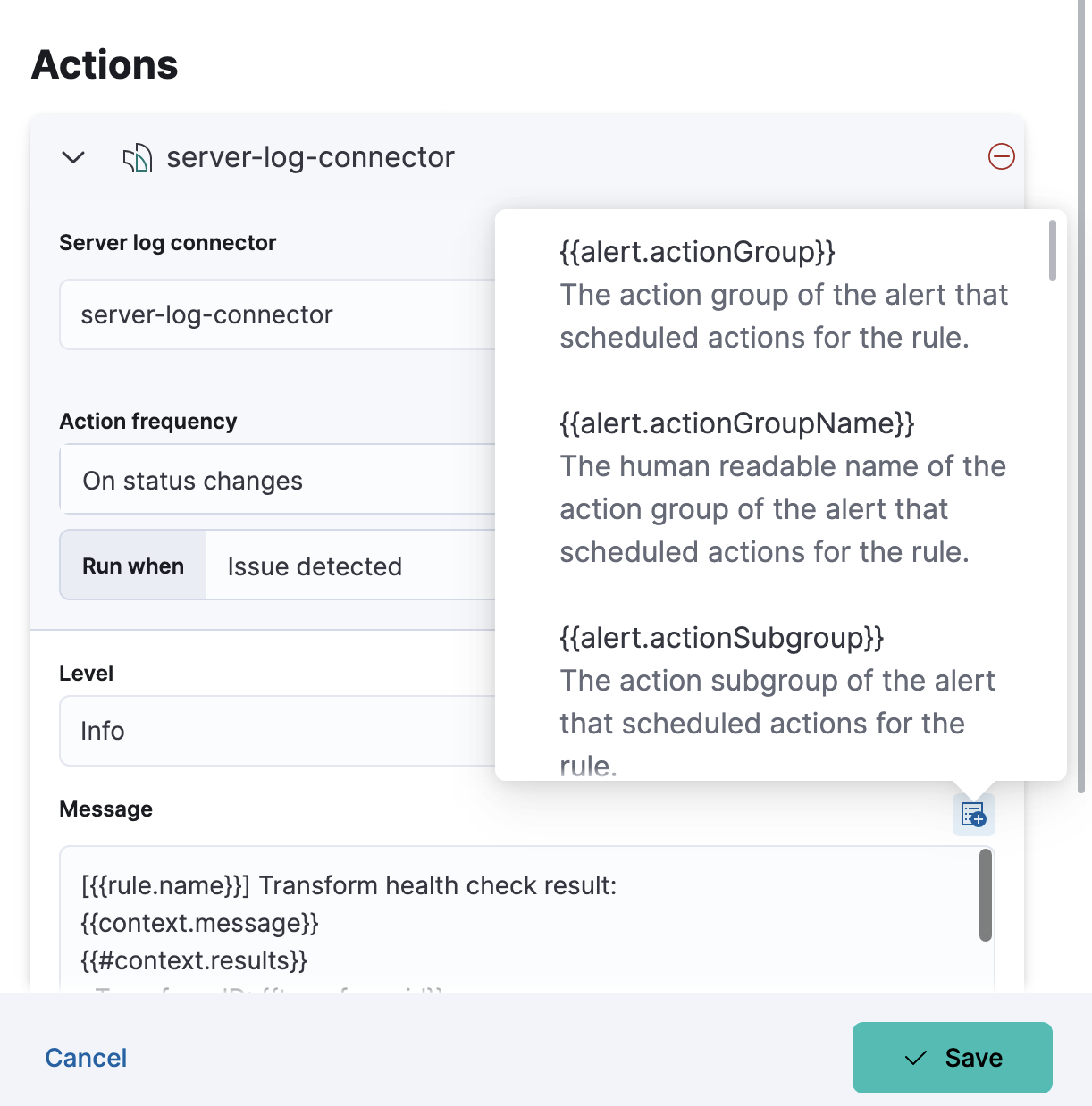This screenshot has height=1106, width=1092.
Task: Save the rule actions
Action: [952, 1058]
